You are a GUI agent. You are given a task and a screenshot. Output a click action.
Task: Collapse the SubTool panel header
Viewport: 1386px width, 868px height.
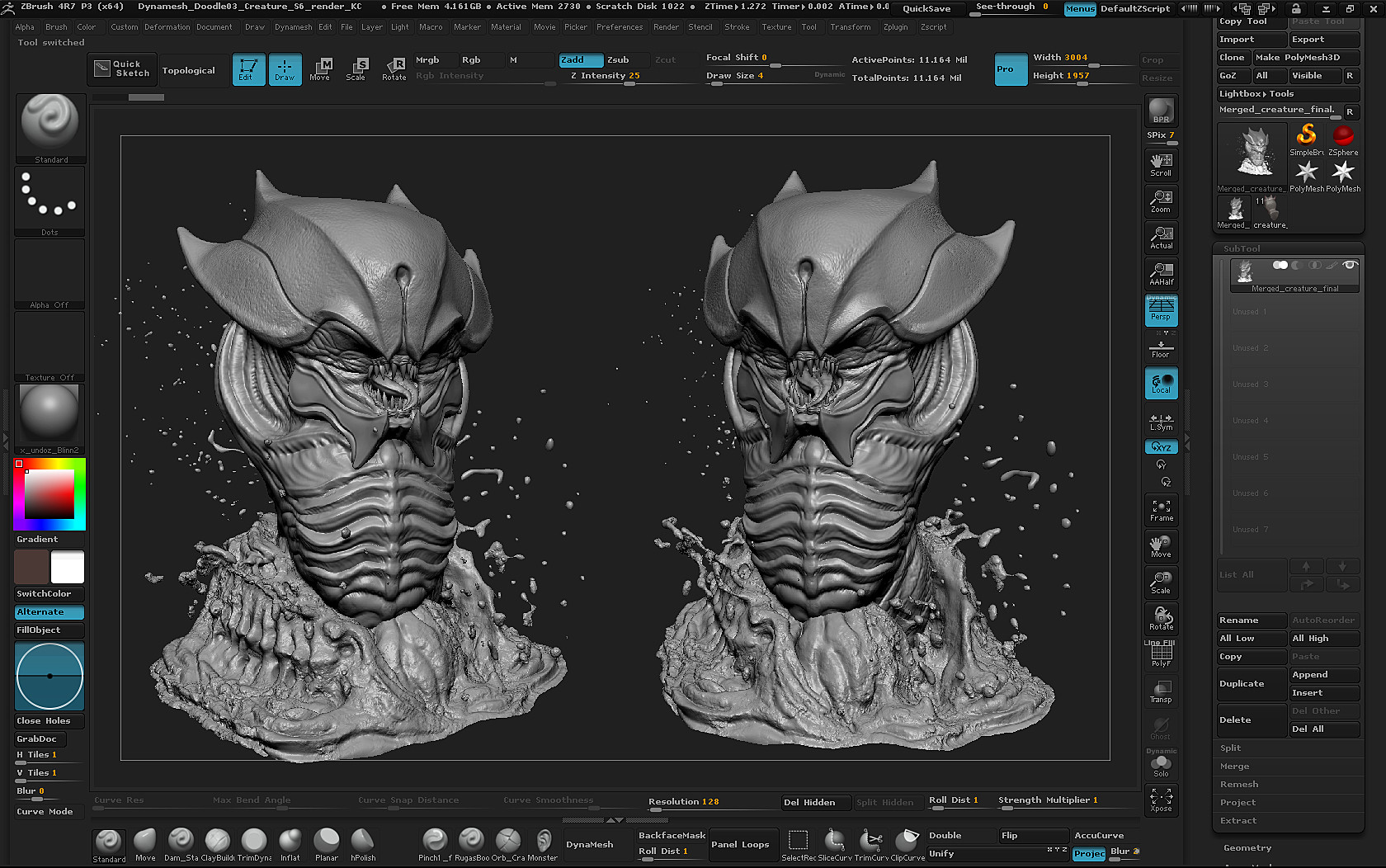[1242, 248]
